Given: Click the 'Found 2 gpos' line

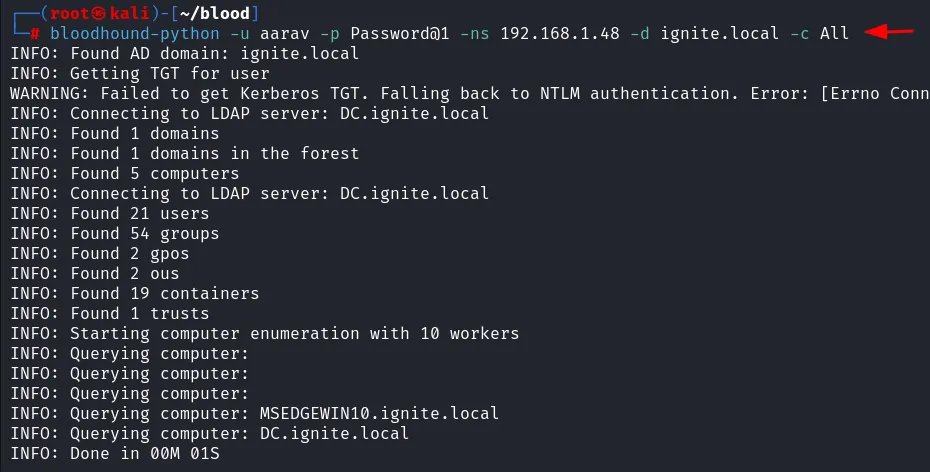Looking at the screenshot, I should [99, 253].
